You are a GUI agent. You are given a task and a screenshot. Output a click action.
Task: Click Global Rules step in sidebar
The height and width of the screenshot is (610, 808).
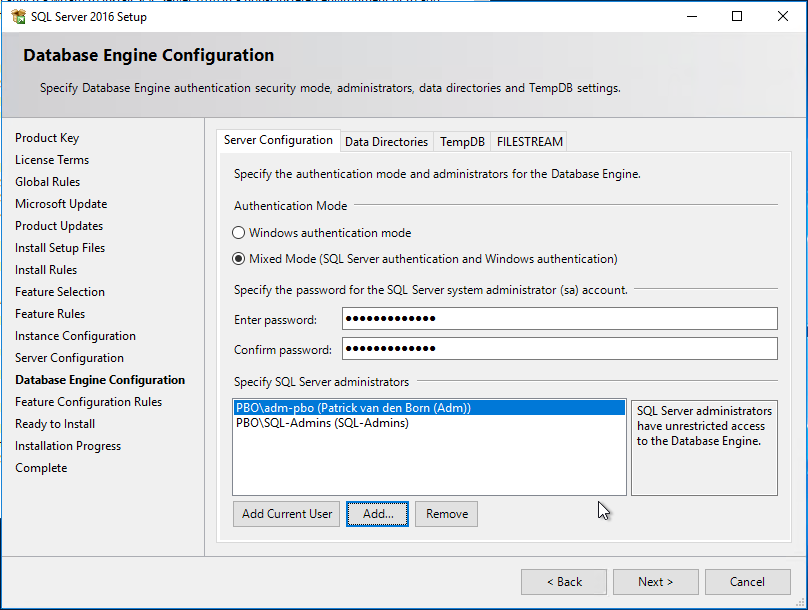(47, 182)
